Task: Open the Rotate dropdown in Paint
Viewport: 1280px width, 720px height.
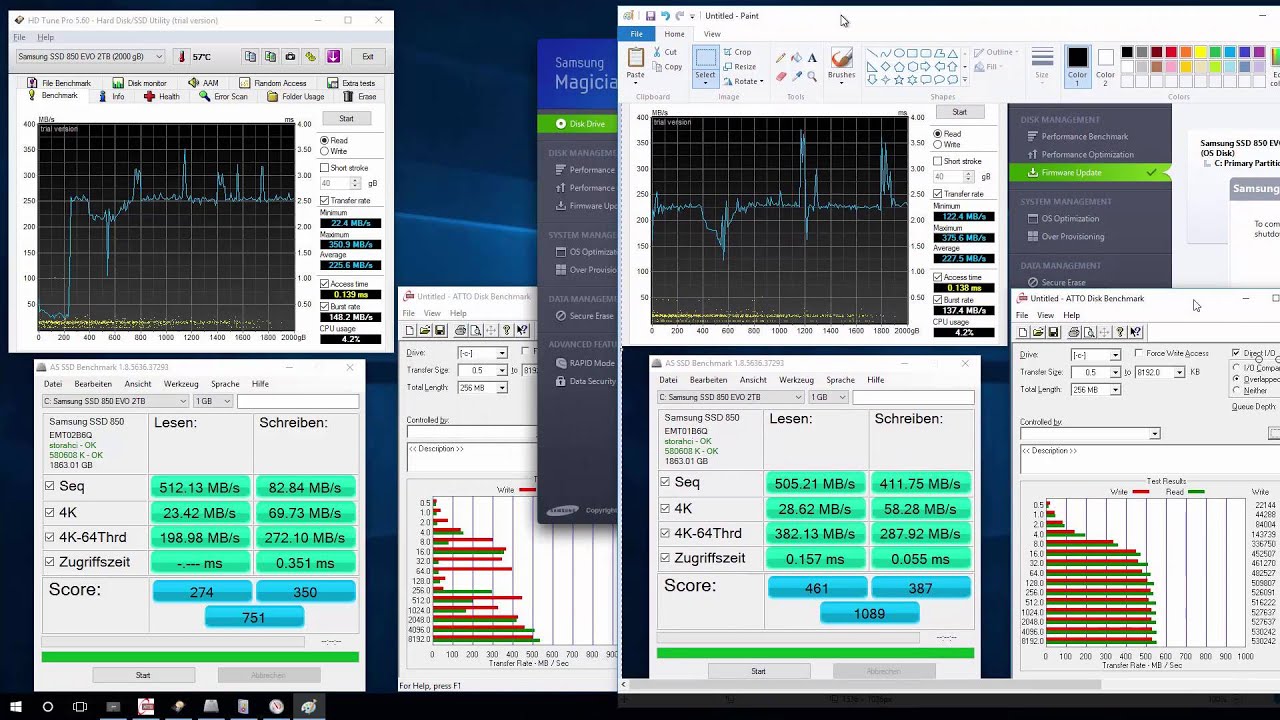Action: [x=742, y=81]
